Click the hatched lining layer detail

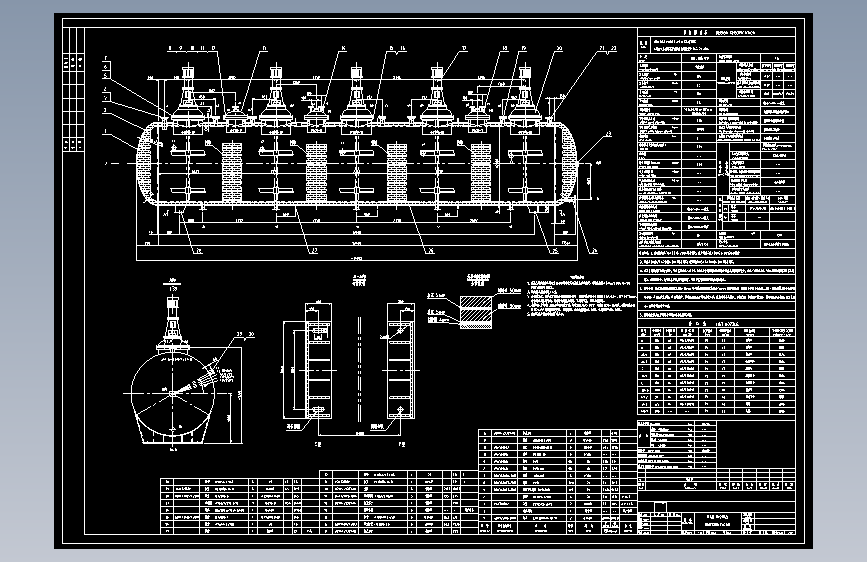tap(476, 312)
